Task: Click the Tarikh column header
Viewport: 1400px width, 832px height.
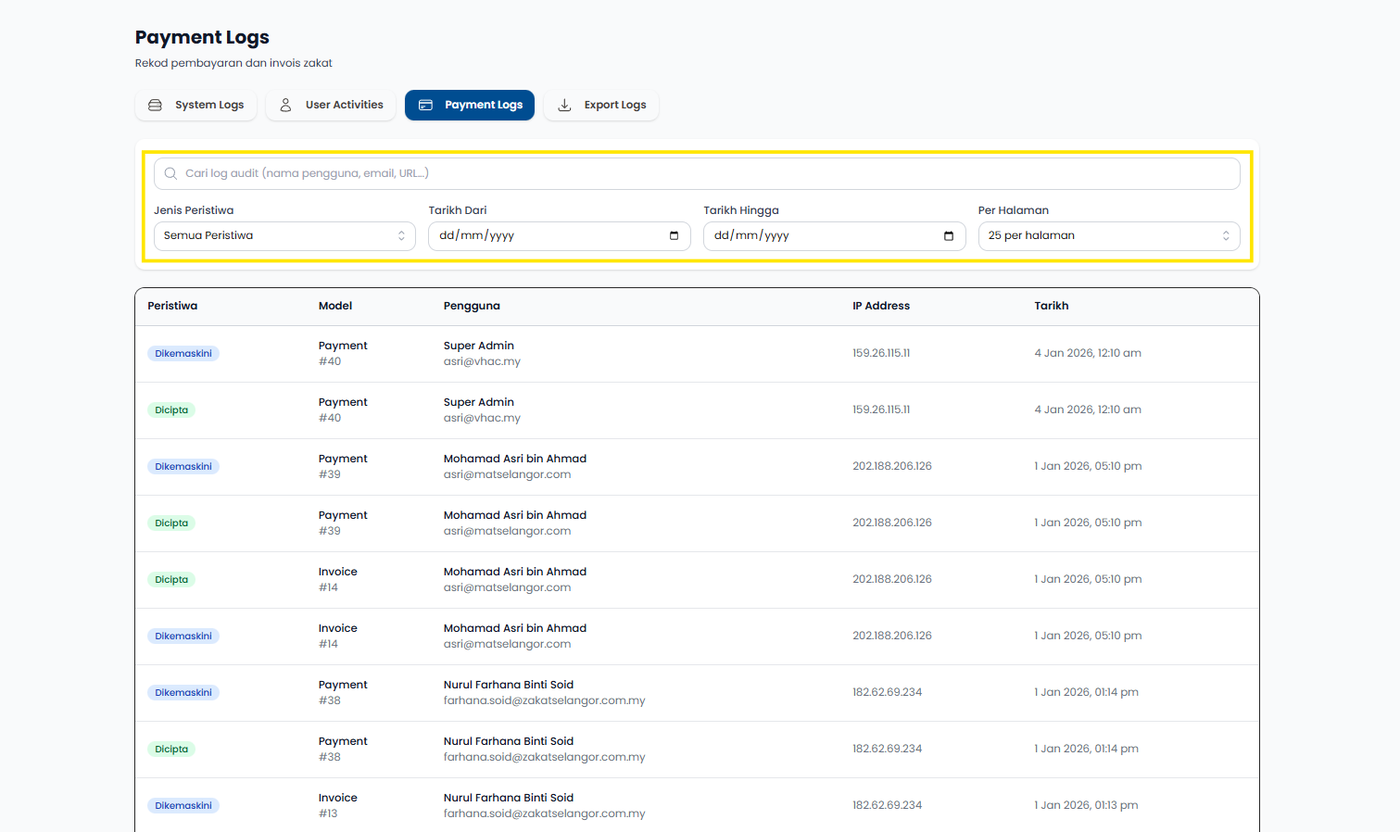Action: click(1051, 306)
